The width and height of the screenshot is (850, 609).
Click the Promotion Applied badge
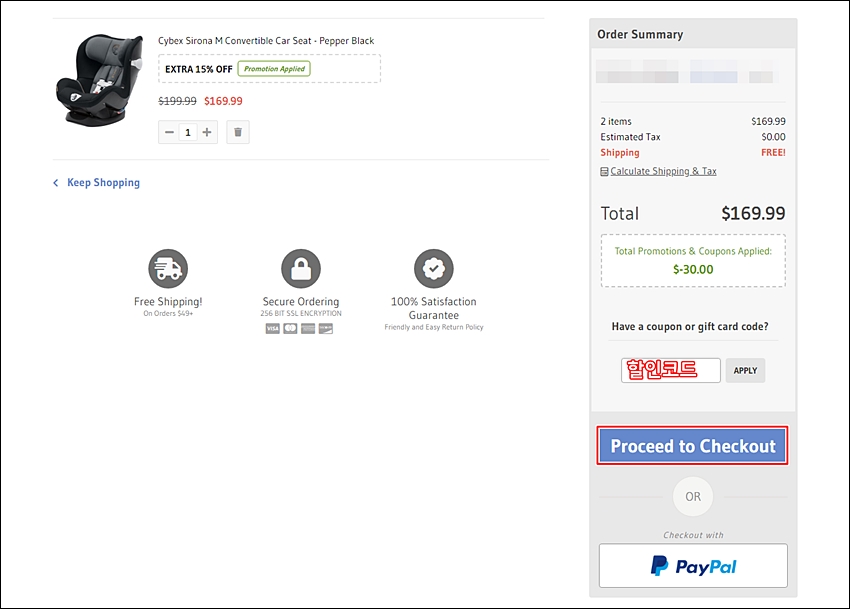click(x=274, y=69)
